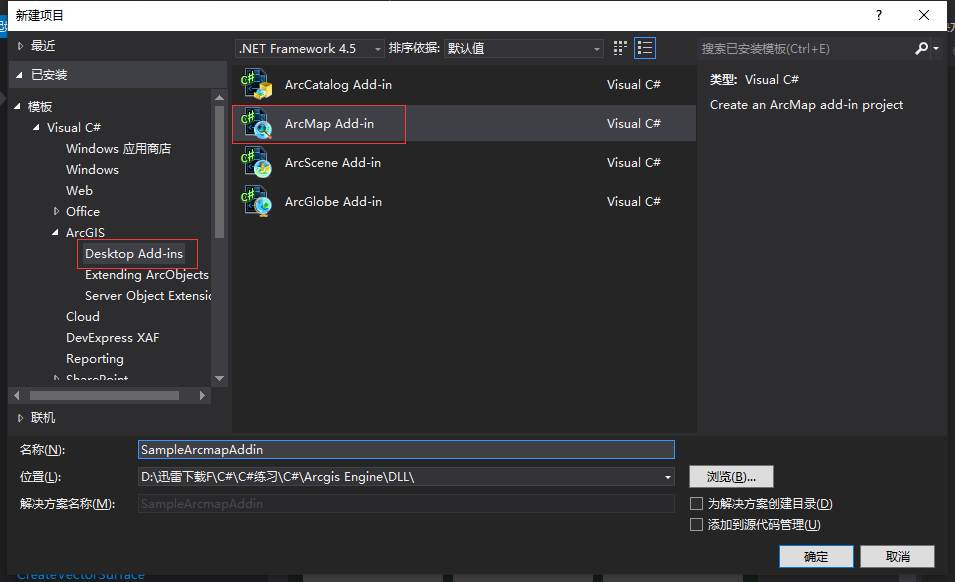The width and height of the screenshot is (955, 582).
Task: Select Extending ArcObjects category
Action: [x=147, y=275]
